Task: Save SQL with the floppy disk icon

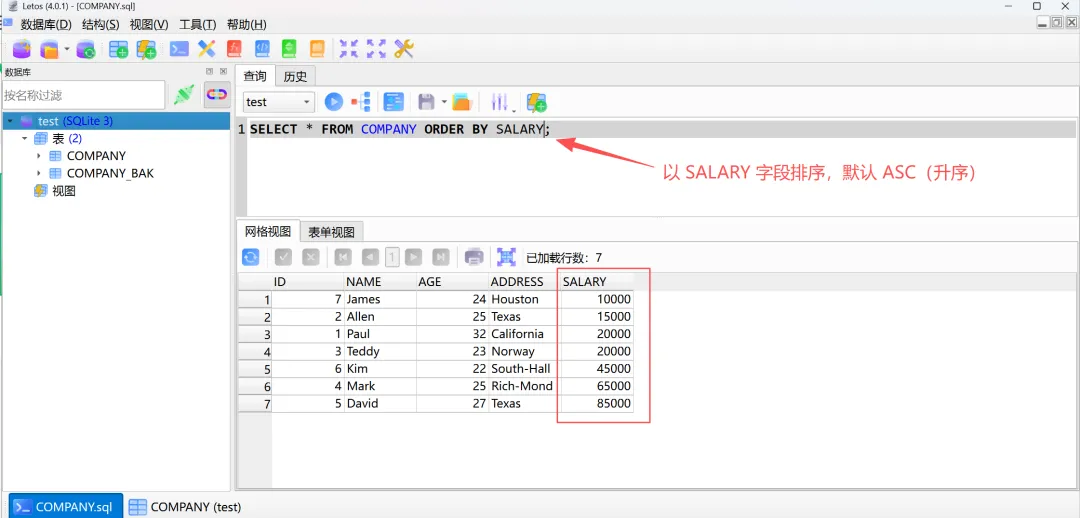Action: [427, 102]
